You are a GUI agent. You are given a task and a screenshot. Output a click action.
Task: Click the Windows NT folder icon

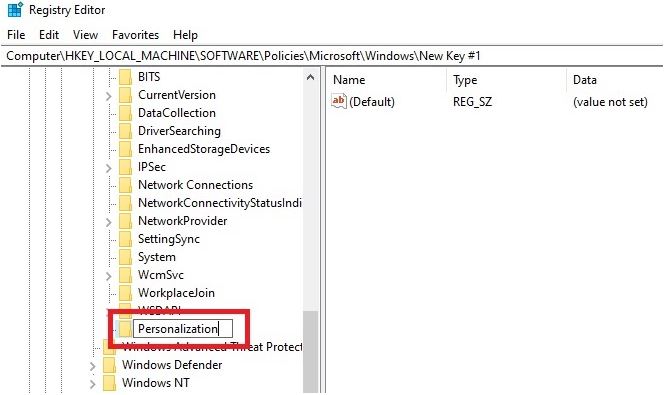[109, 383]
